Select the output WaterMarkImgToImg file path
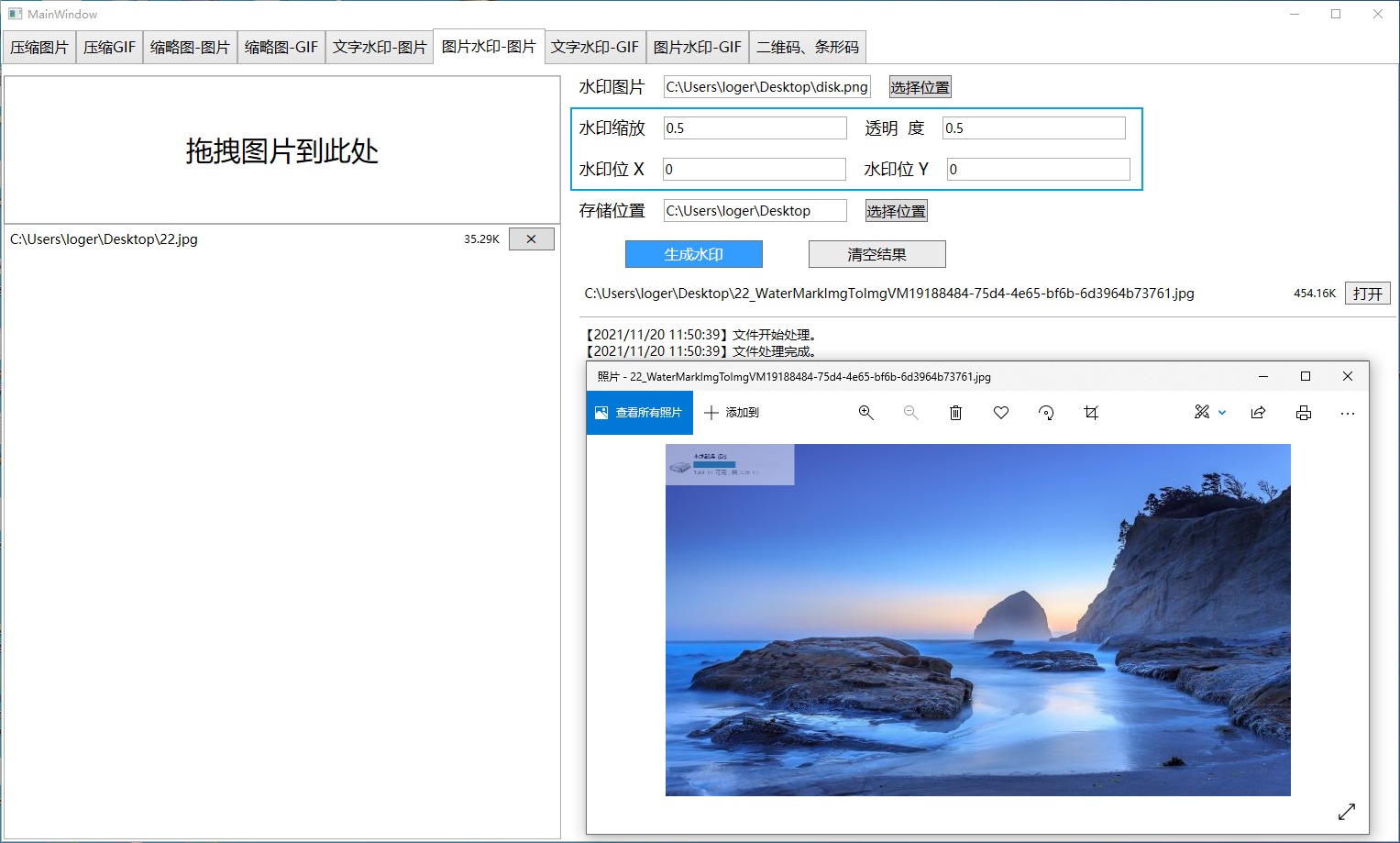Image resolution: width=1400 pixels, height=843 pixels. point(889,294)
